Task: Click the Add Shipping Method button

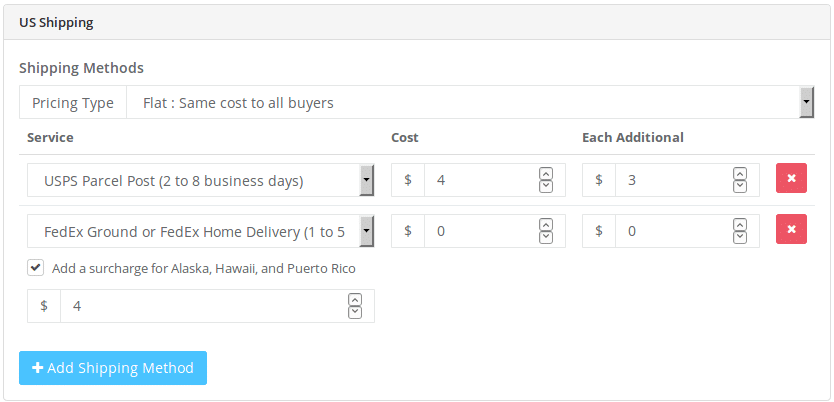Action: coord(113,368)
